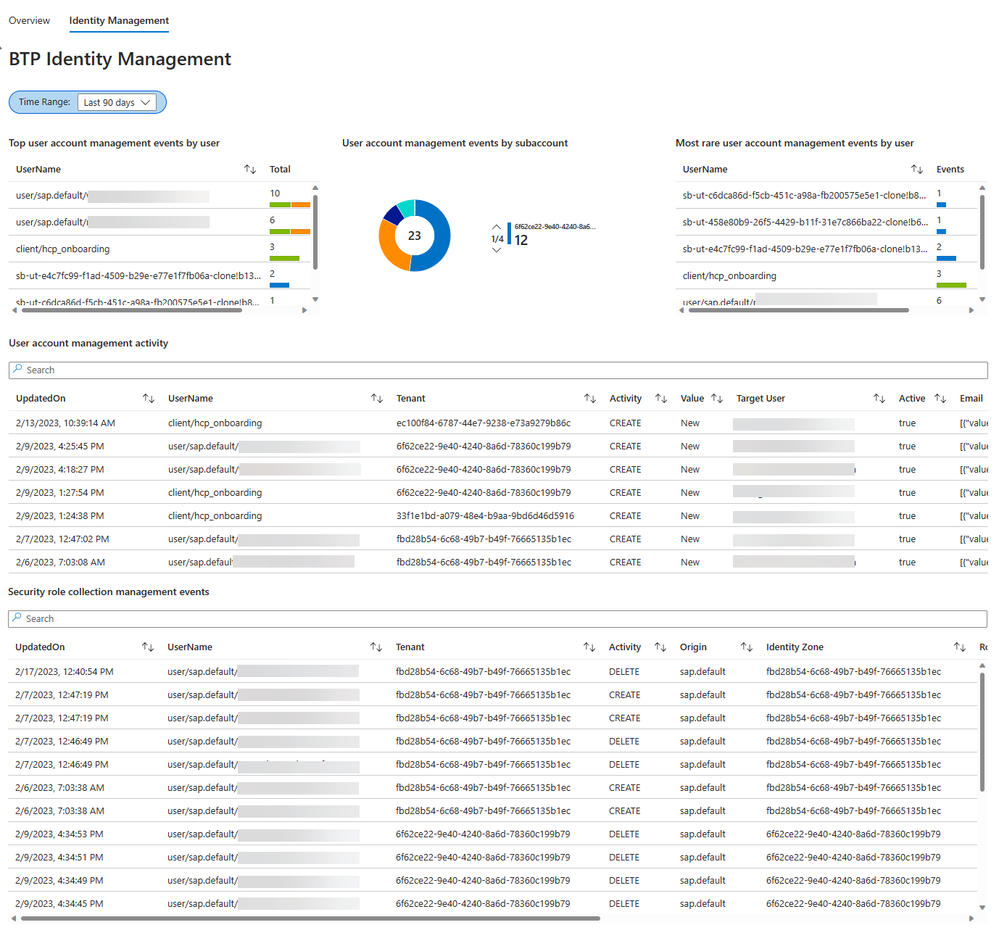Sort User account management activity by Activity
This screenshot has width=999, height=938.
pos(661,398)
